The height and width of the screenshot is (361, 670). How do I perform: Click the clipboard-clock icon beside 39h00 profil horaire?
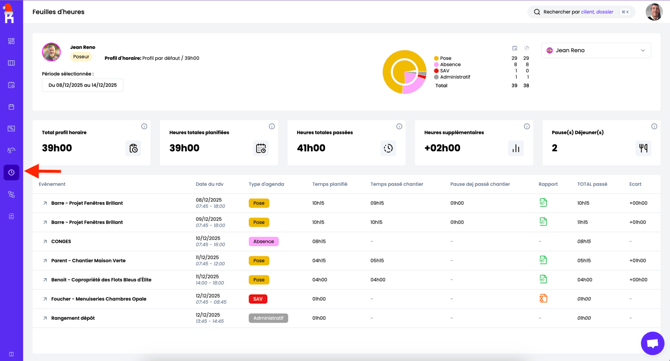tap(133, 148)
